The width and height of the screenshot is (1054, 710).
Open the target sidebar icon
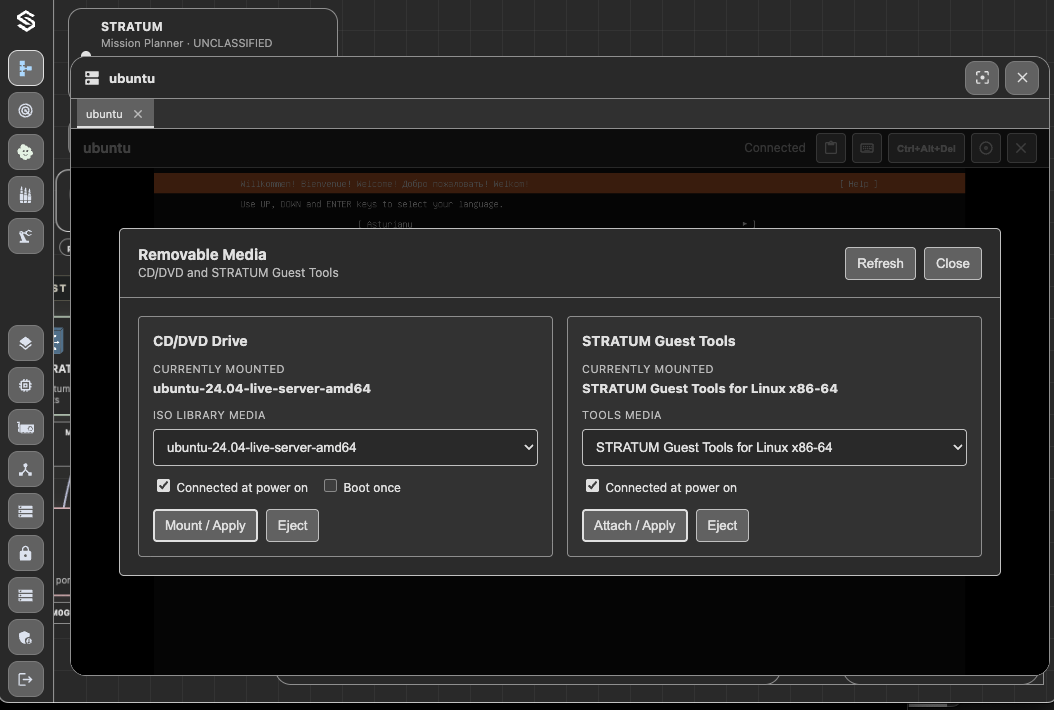26,110
